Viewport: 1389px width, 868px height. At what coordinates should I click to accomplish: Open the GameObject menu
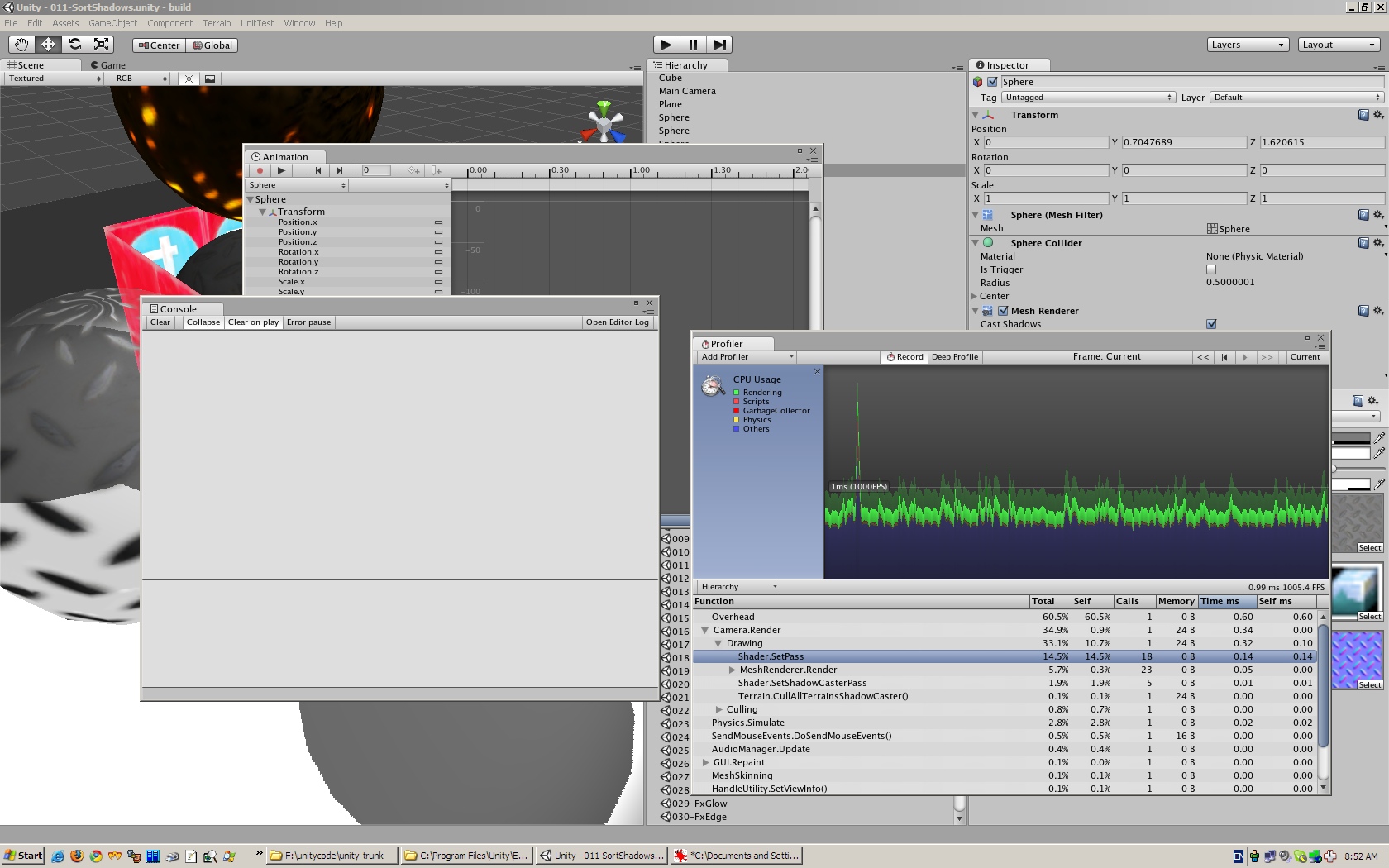click(113, 23)
